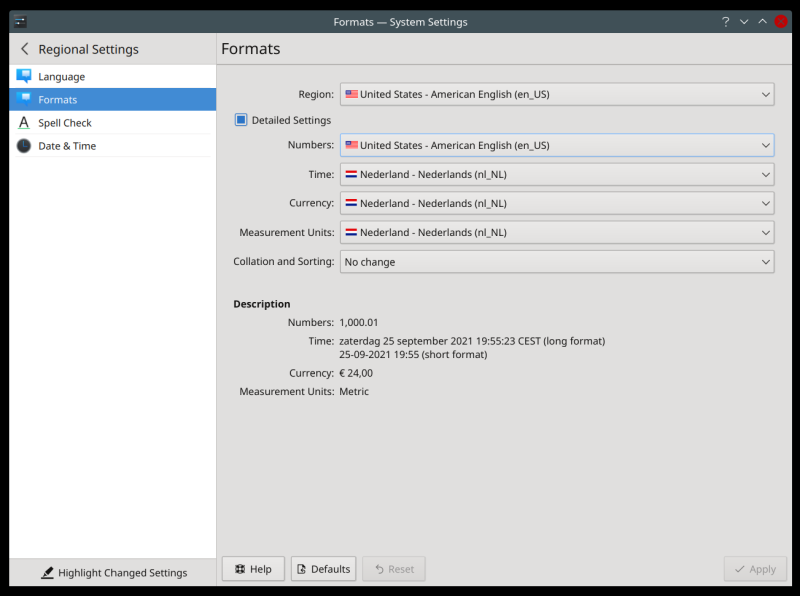Click the Spell Check letter icon
The width and height of the screenshot is (800, 596).
point(24,123)
